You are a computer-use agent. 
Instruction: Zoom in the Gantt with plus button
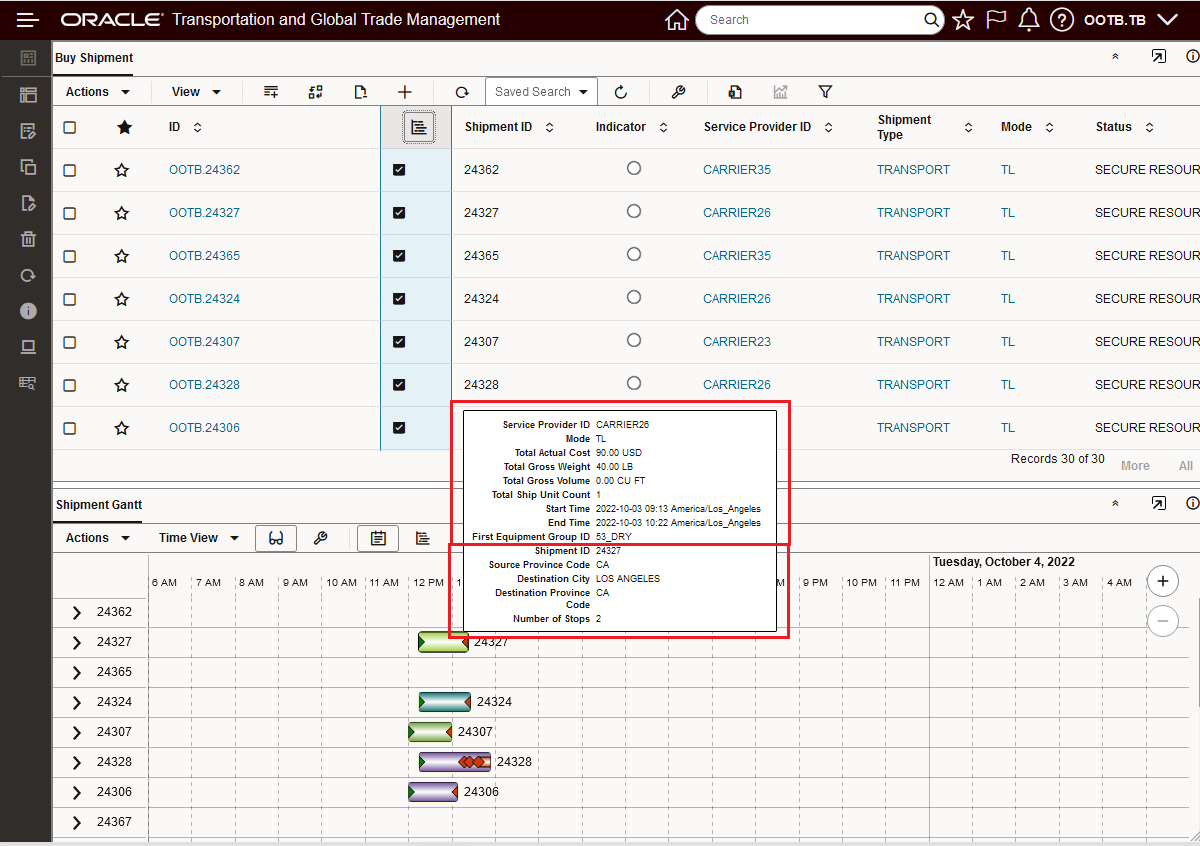[1162, 580]
